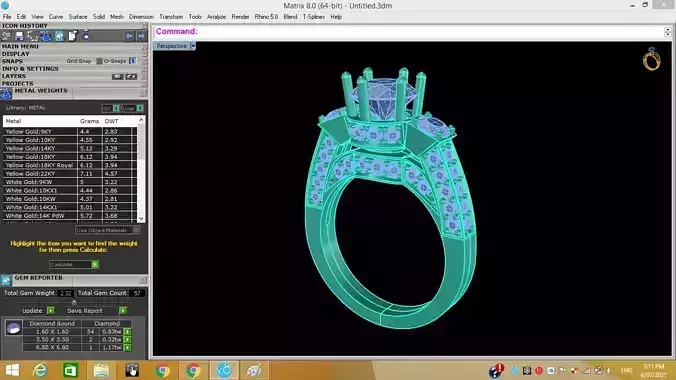Click green arrow on the 3.50 X 3.50 row
The height and width of the screenshot is (380, 676).
pos(128,339)
